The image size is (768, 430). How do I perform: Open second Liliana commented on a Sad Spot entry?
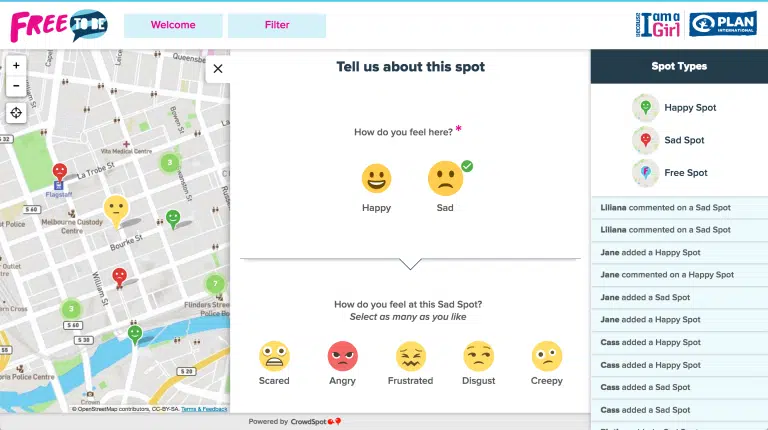(679, 230)
